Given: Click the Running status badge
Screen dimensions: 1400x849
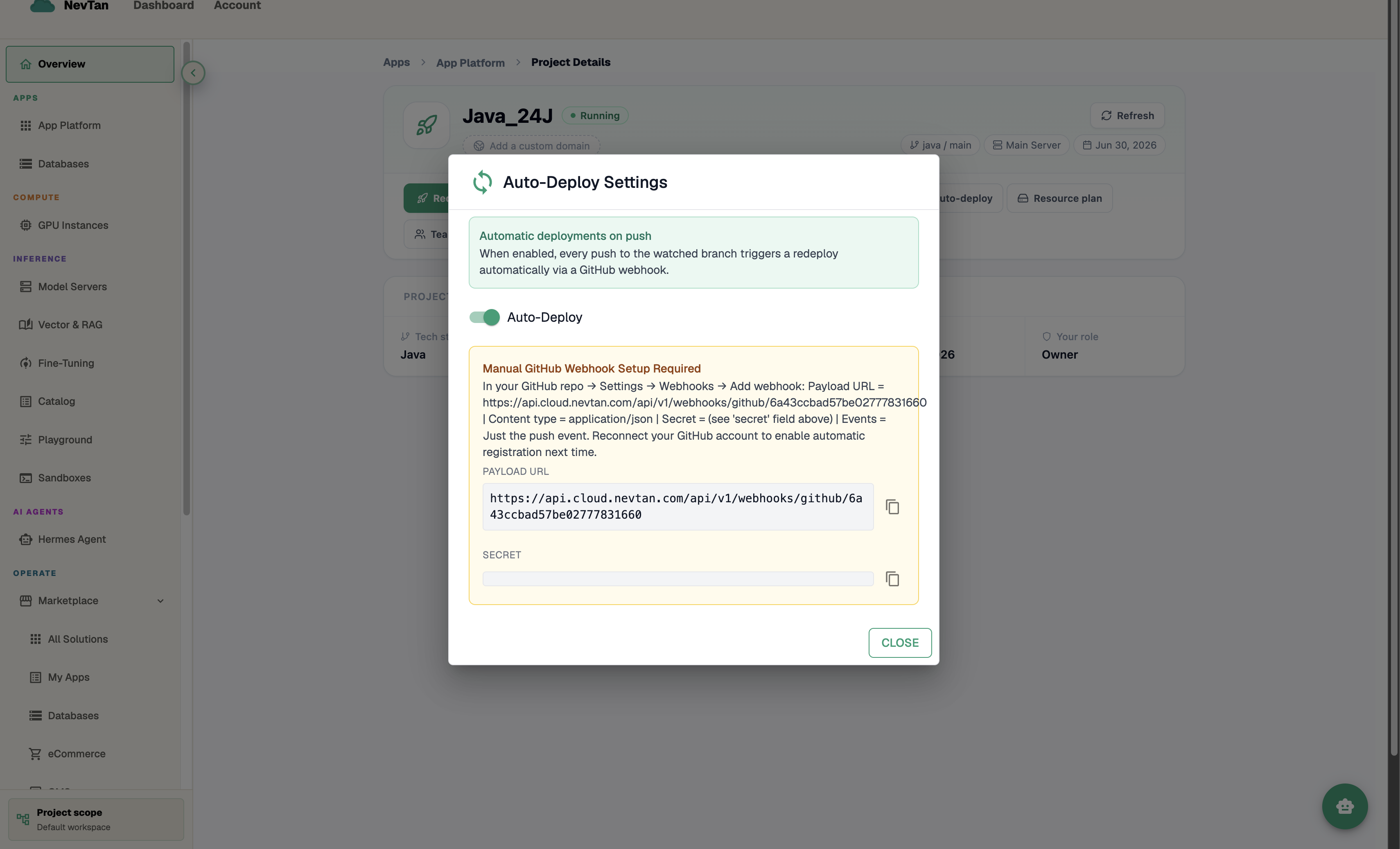Looking at the screenshot, I should click(594, 115).
